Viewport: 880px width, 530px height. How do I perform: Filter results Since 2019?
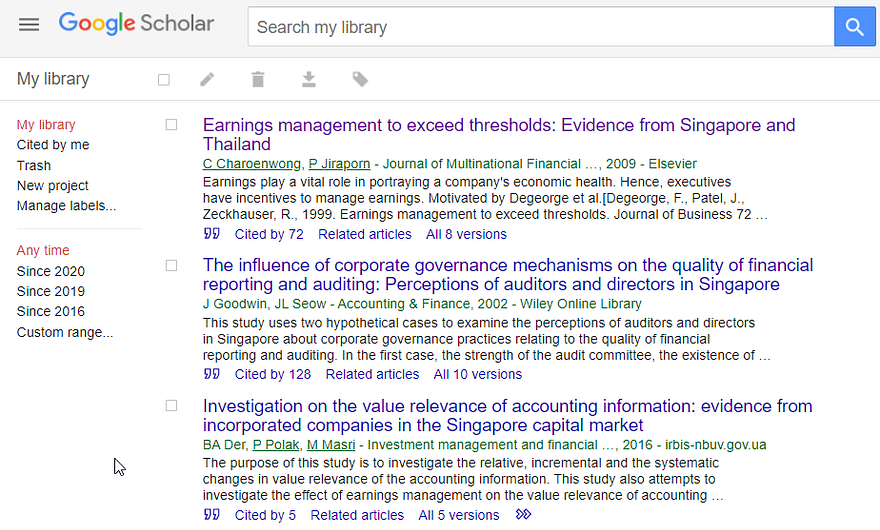[x=51, y=291]
